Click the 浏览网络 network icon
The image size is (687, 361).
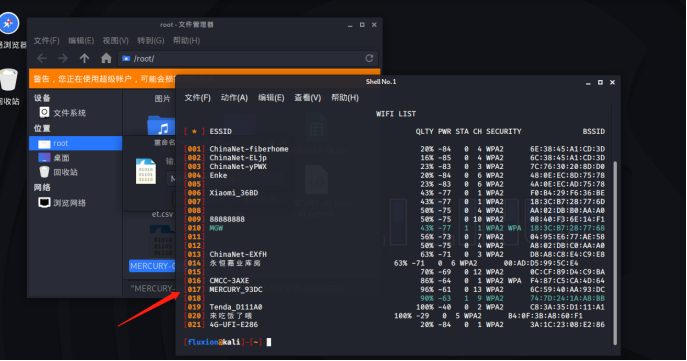(44, 202)
